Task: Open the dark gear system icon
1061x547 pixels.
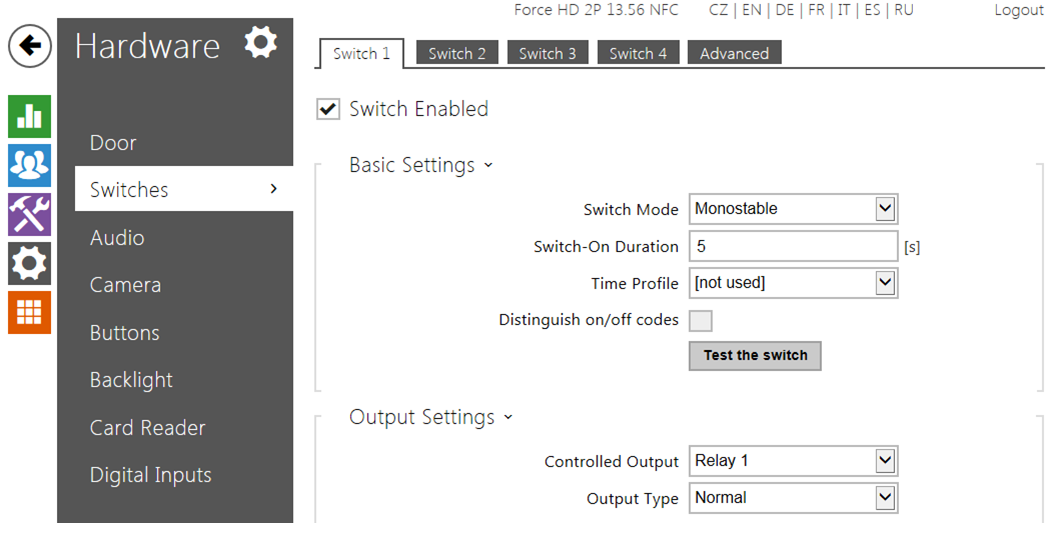Action: tap(29, 264)
